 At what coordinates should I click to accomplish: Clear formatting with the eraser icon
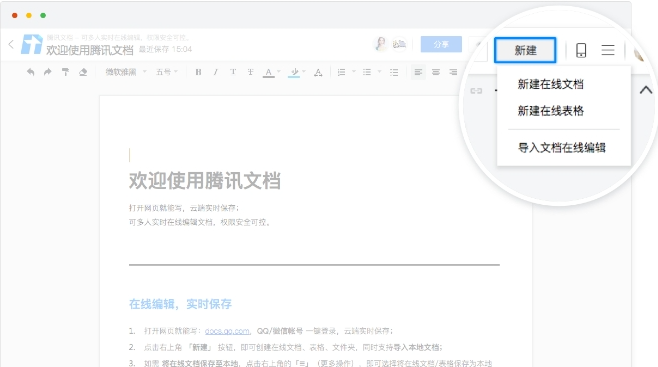point(83,72)
